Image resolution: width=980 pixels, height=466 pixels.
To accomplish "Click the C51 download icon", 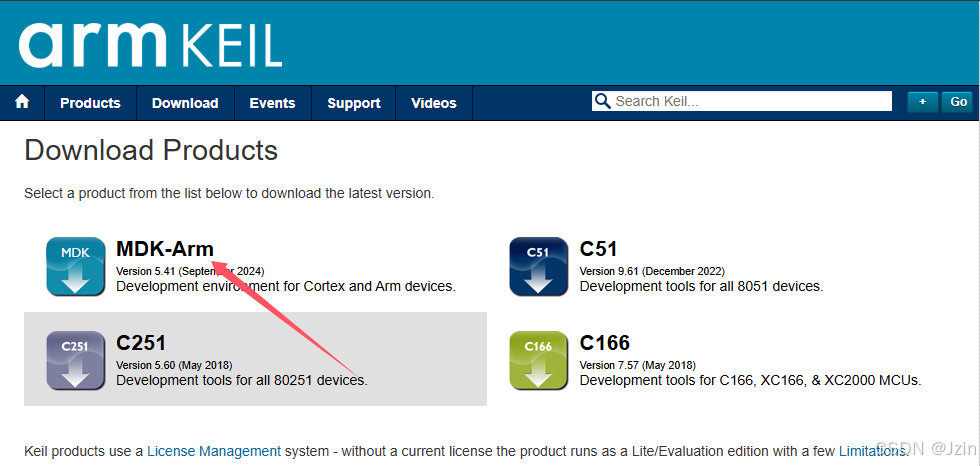I will (x=539, y=266).
